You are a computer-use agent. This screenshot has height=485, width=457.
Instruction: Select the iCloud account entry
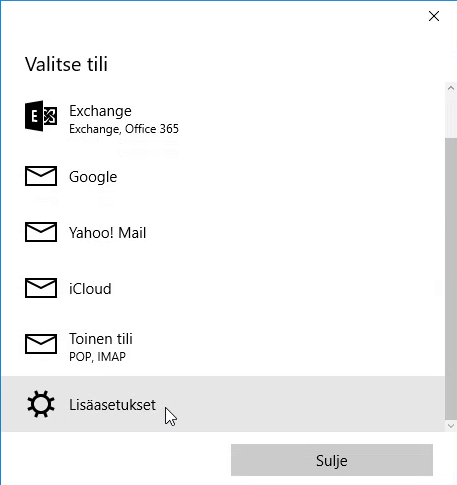[x=223, y=288]
